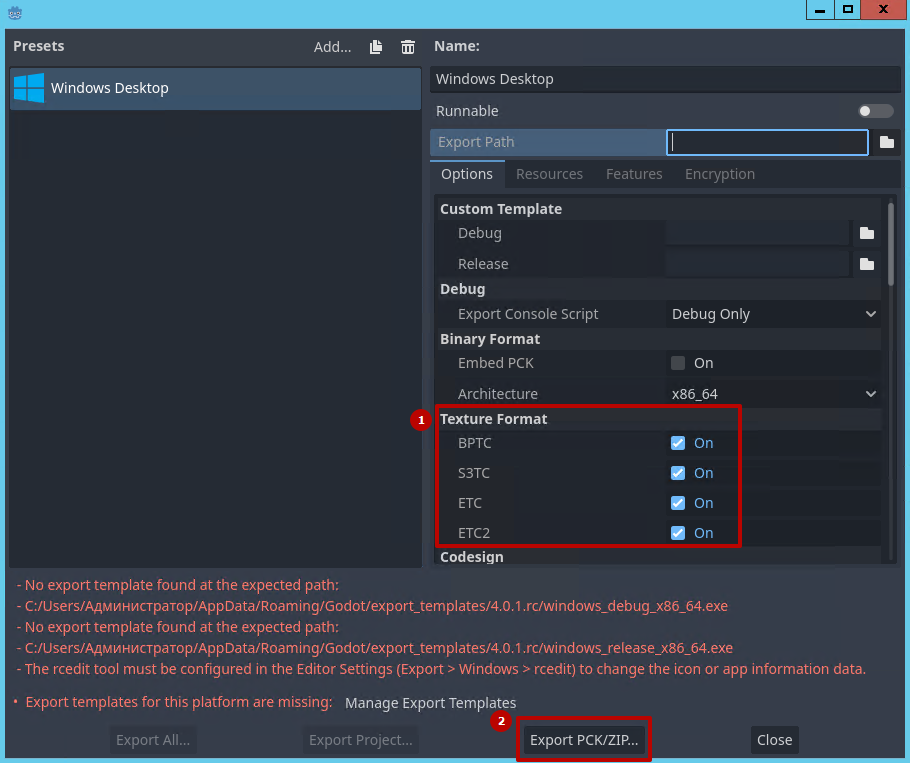Click the Export Path label
Image resolution: width=910 pixels, height=763 pixels.
pos(476,142)
